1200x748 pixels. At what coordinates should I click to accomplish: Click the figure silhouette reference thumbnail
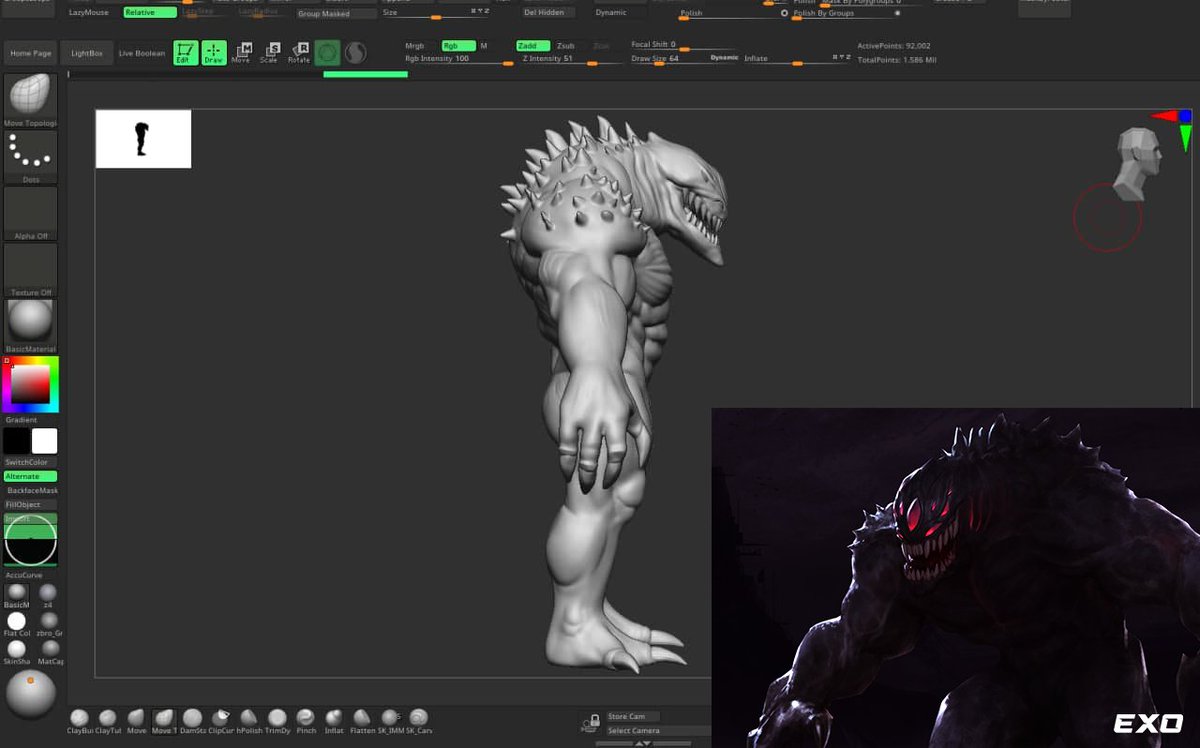click(142, 138)
